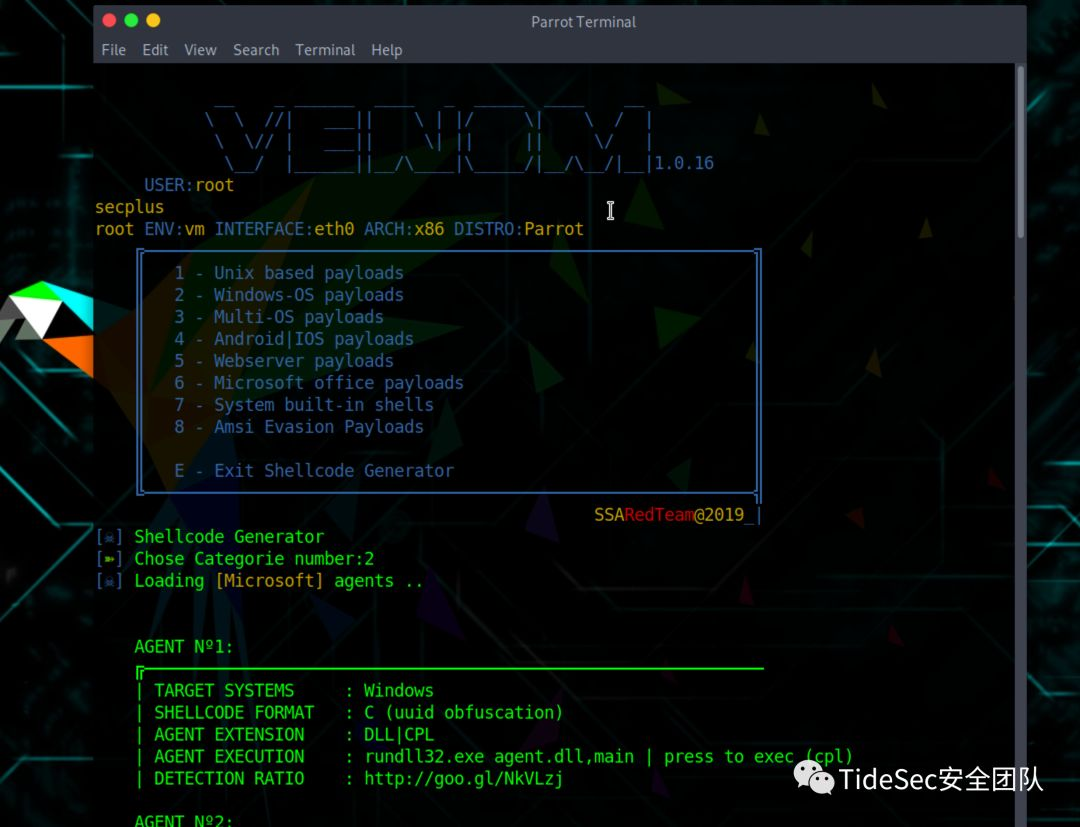Viewport: 1080px width, 827px height.
Task: Click '3 - Multi-OS payloads' line
Action: pyautogui.click(x=279, y=317)
